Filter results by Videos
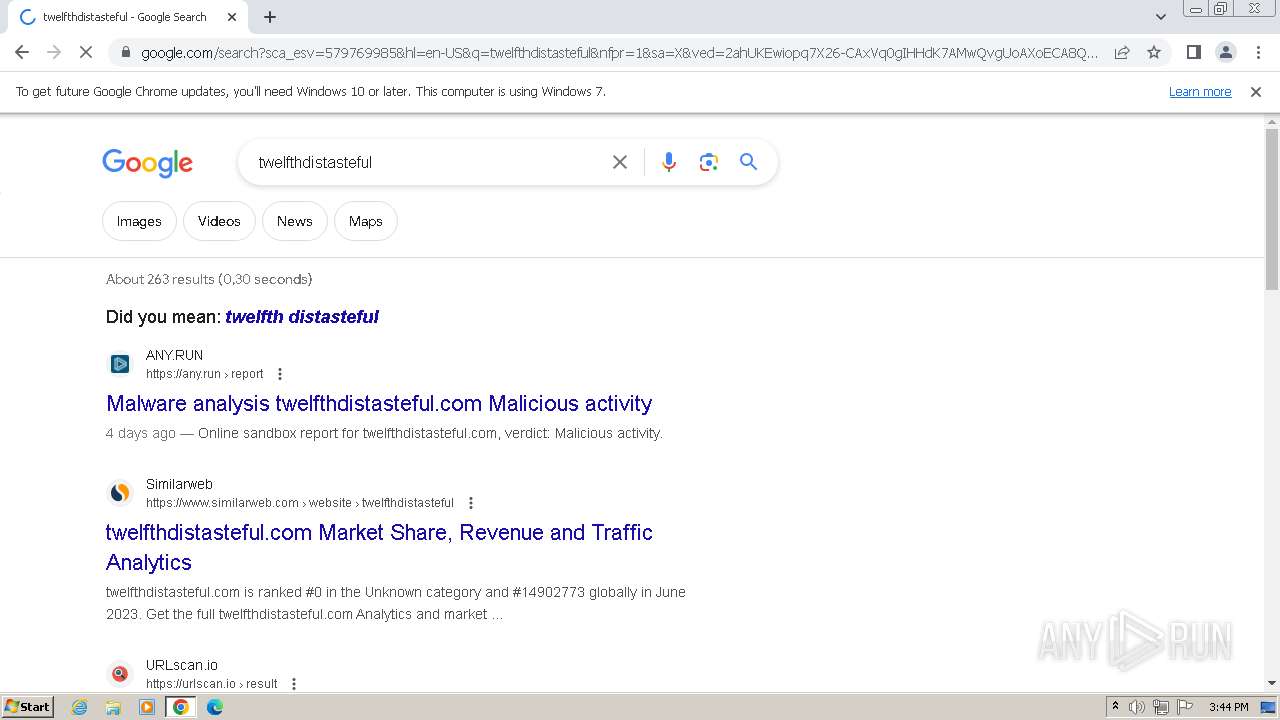This screenshot has height=720, width=1280. click(219, 221)
